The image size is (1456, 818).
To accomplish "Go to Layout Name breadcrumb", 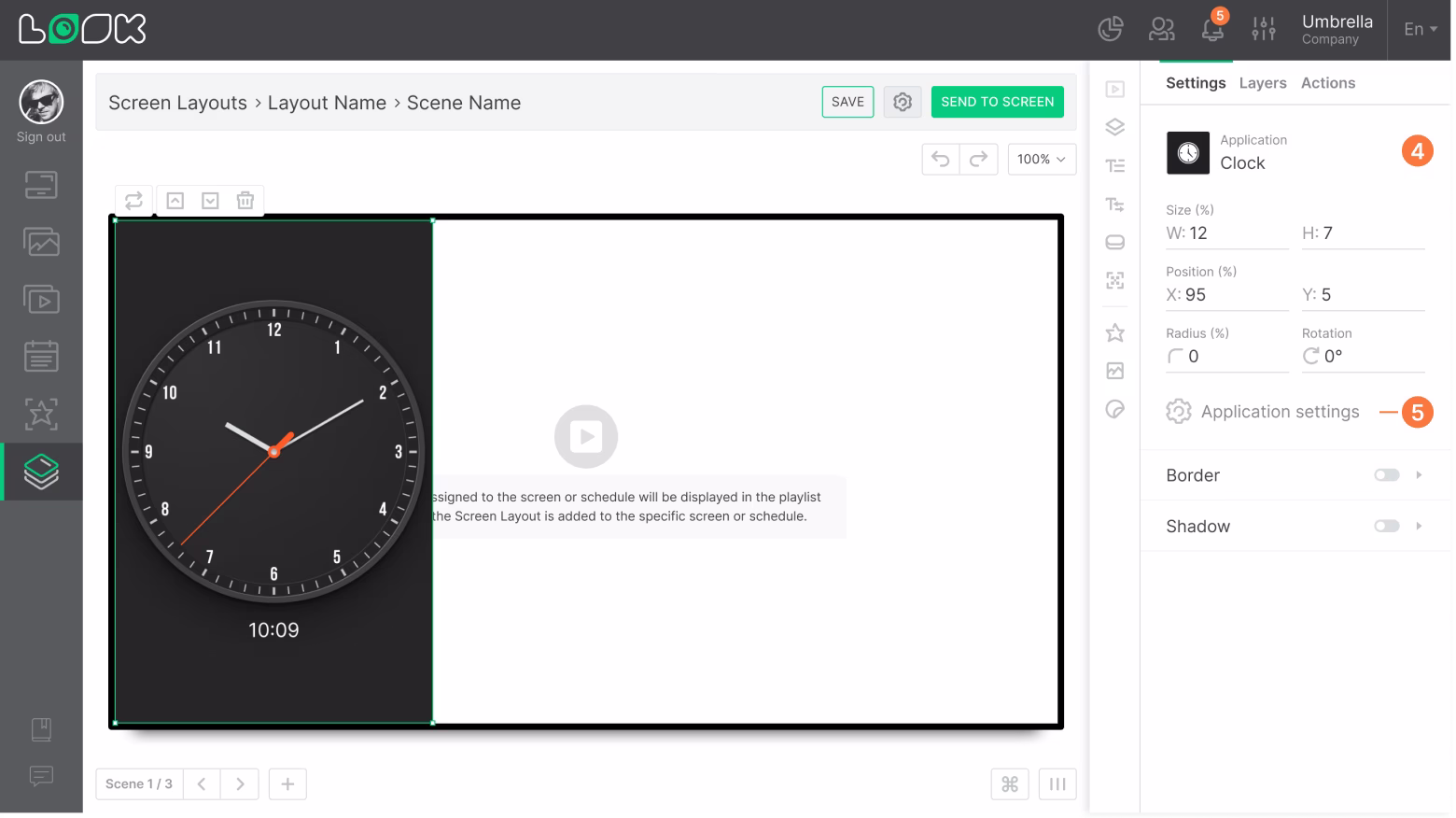I will [327, 103].
